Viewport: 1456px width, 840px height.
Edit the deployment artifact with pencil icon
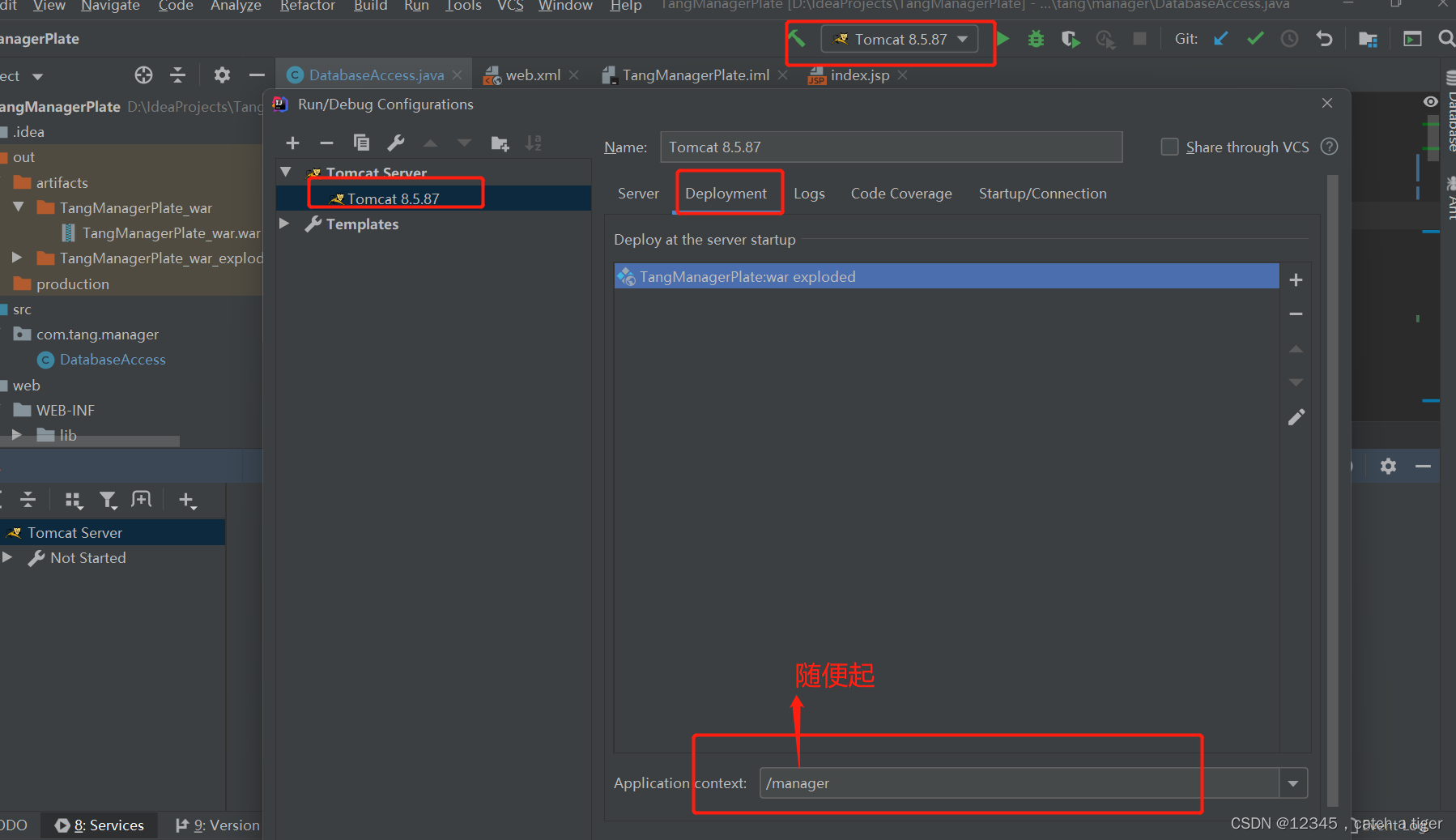pos(1296,416)
